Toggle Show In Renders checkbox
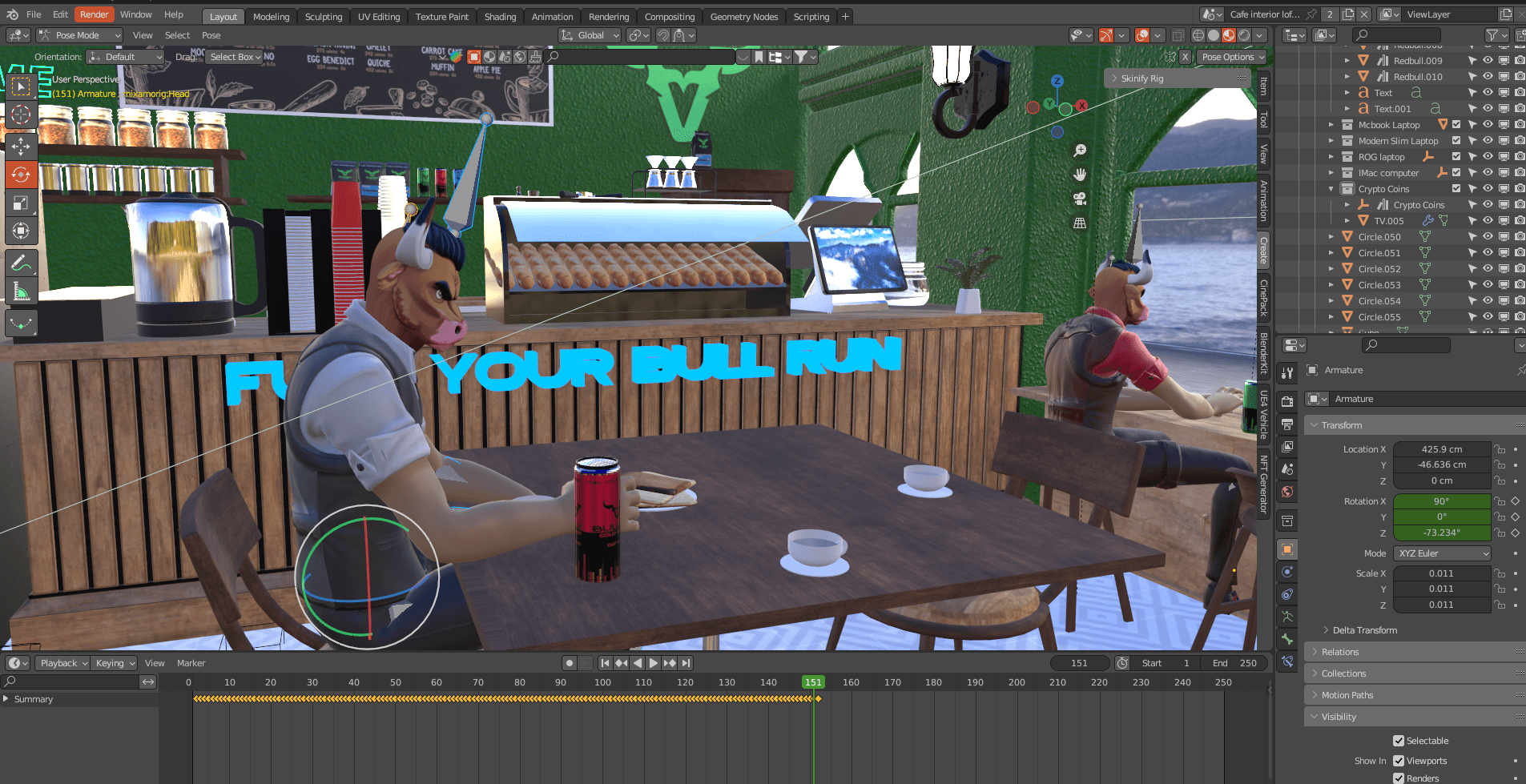Viewport: 1526px width, 784px height. click(1399, 778)
